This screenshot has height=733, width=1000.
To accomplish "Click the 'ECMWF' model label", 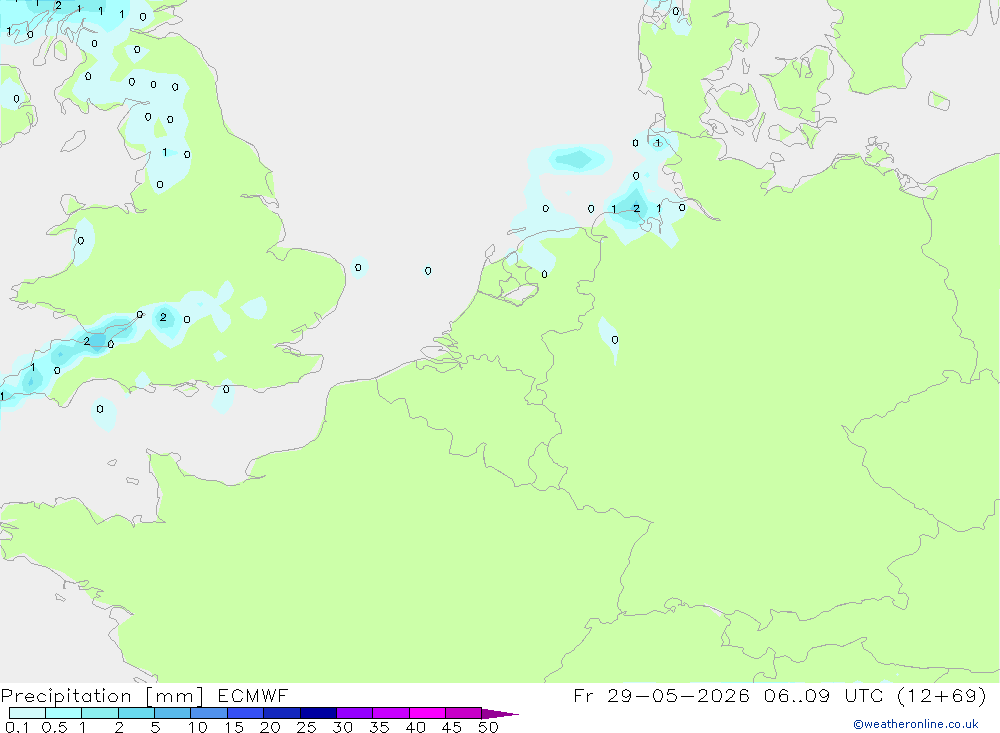I will click(x=253, y=696).
